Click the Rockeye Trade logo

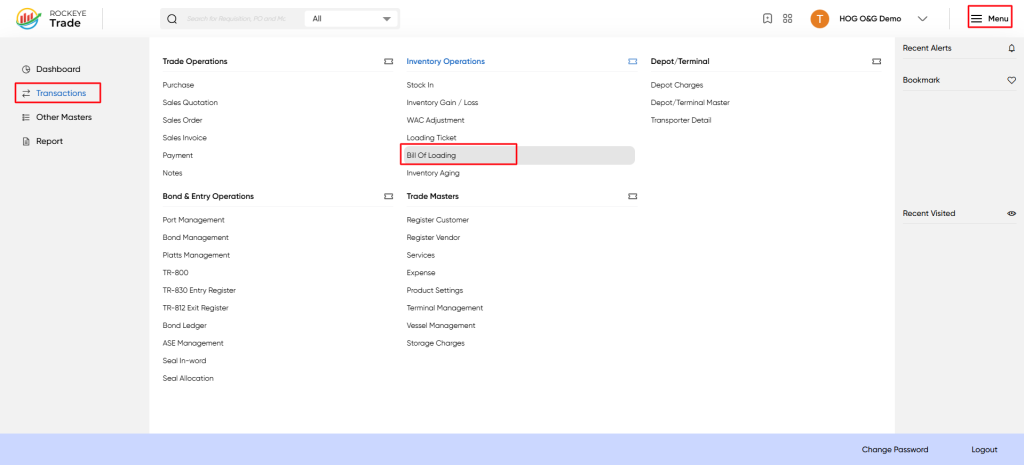tap(49, 18)
